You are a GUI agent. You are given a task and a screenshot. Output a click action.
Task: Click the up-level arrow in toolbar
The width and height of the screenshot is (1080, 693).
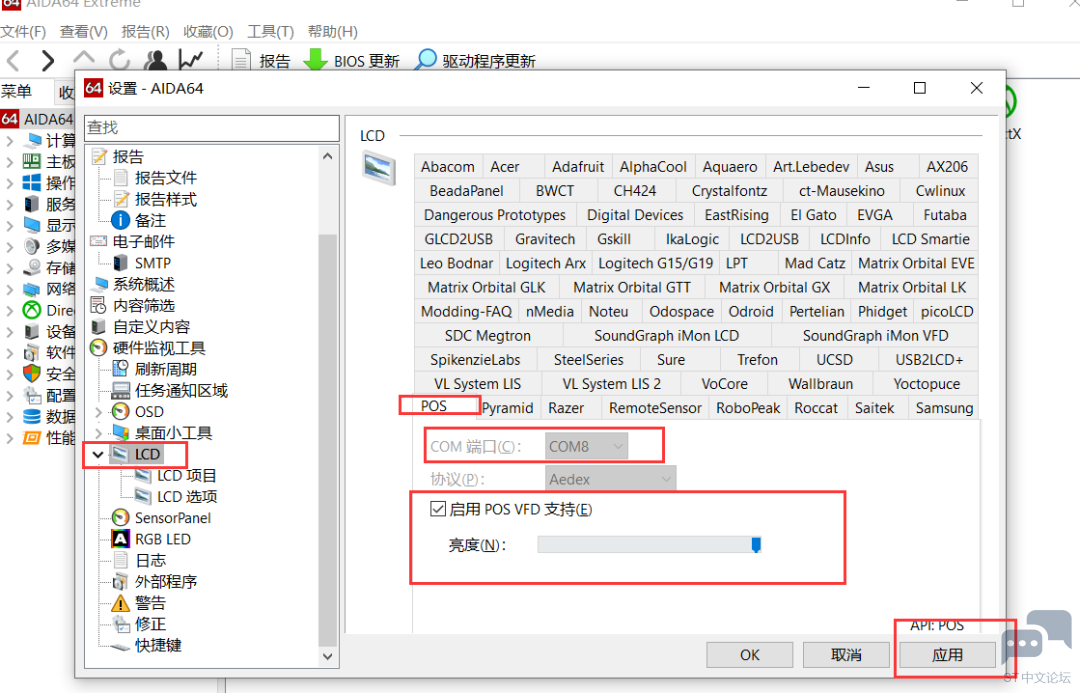click(x=83, y=59)
